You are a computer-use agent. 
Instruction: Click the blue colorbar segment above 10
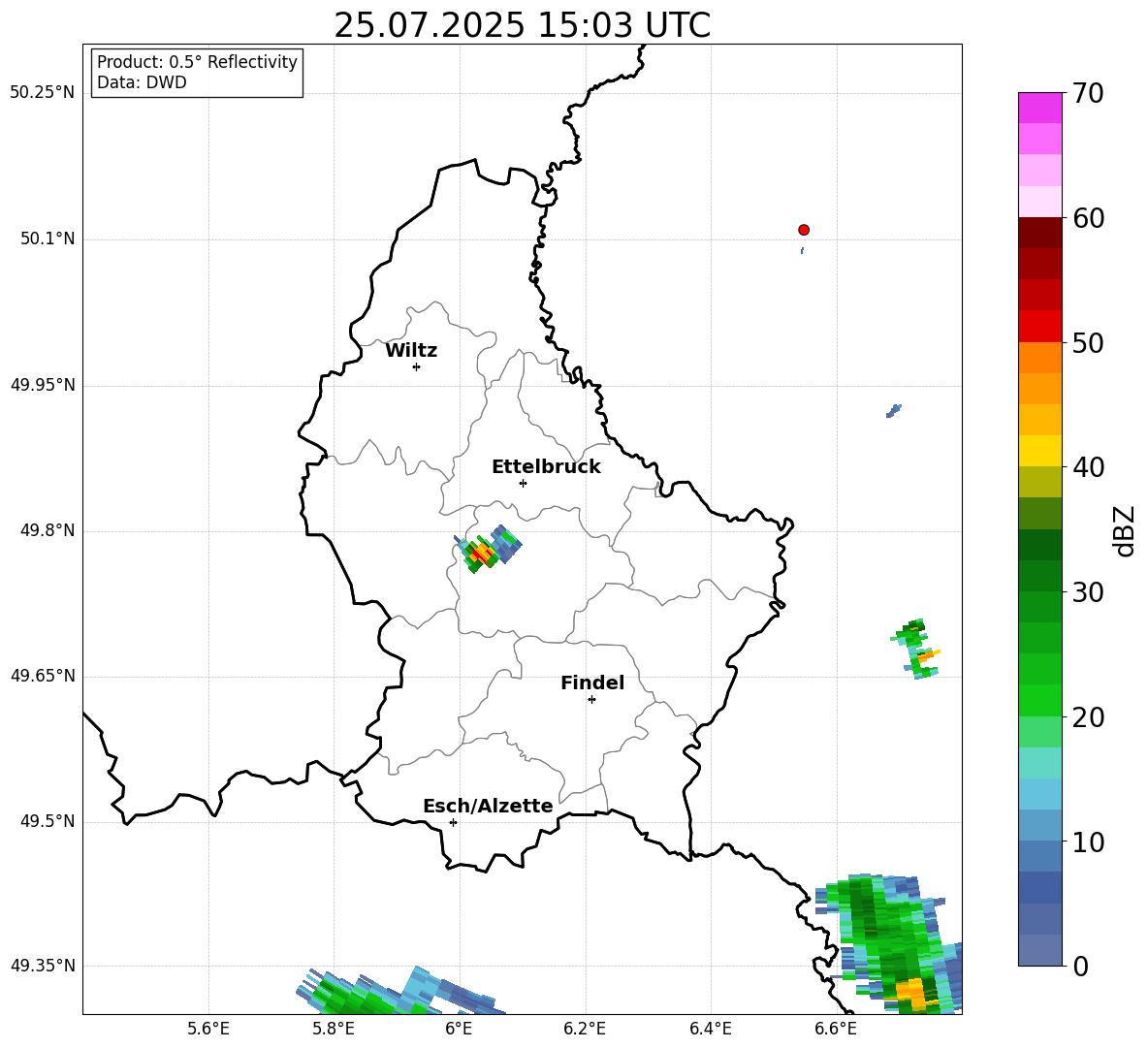click(x=1039, y=825)
